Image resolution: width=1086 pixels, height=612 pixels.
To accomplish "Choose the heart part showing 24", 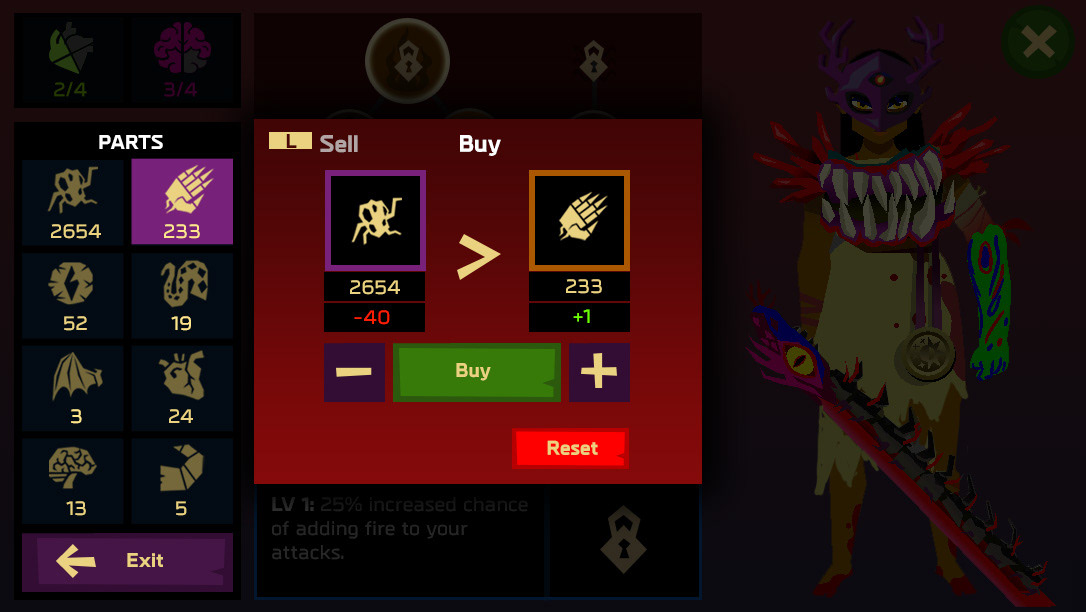I will [182, 388].
